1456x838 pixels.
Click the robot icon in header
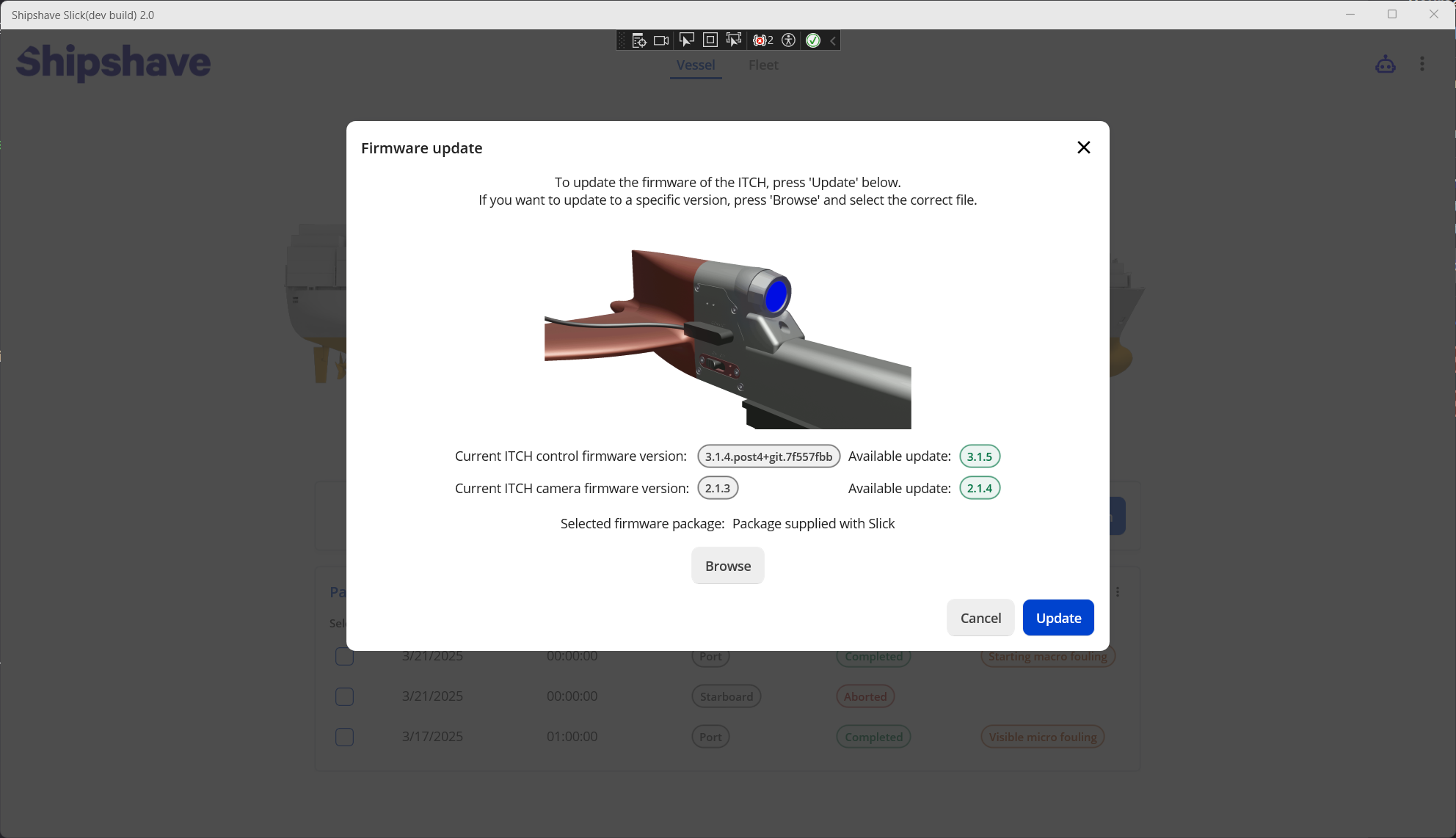[1385, 65]
